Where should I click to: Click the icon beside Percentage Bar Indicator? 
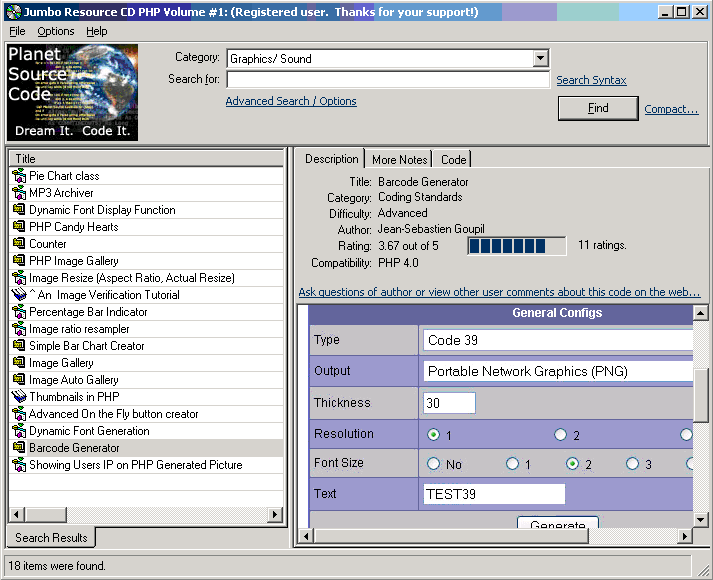[19, 312]
